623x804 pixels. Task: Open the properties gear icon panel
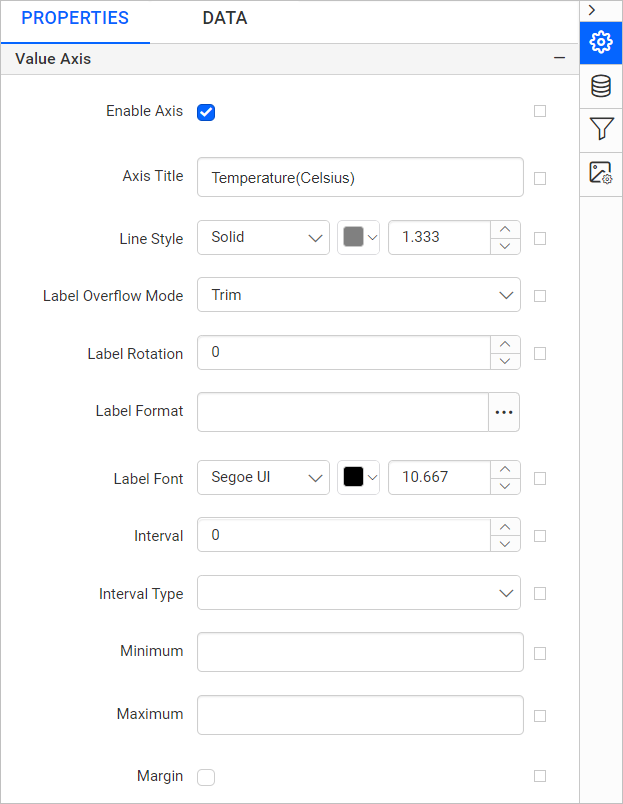[601, 43]
